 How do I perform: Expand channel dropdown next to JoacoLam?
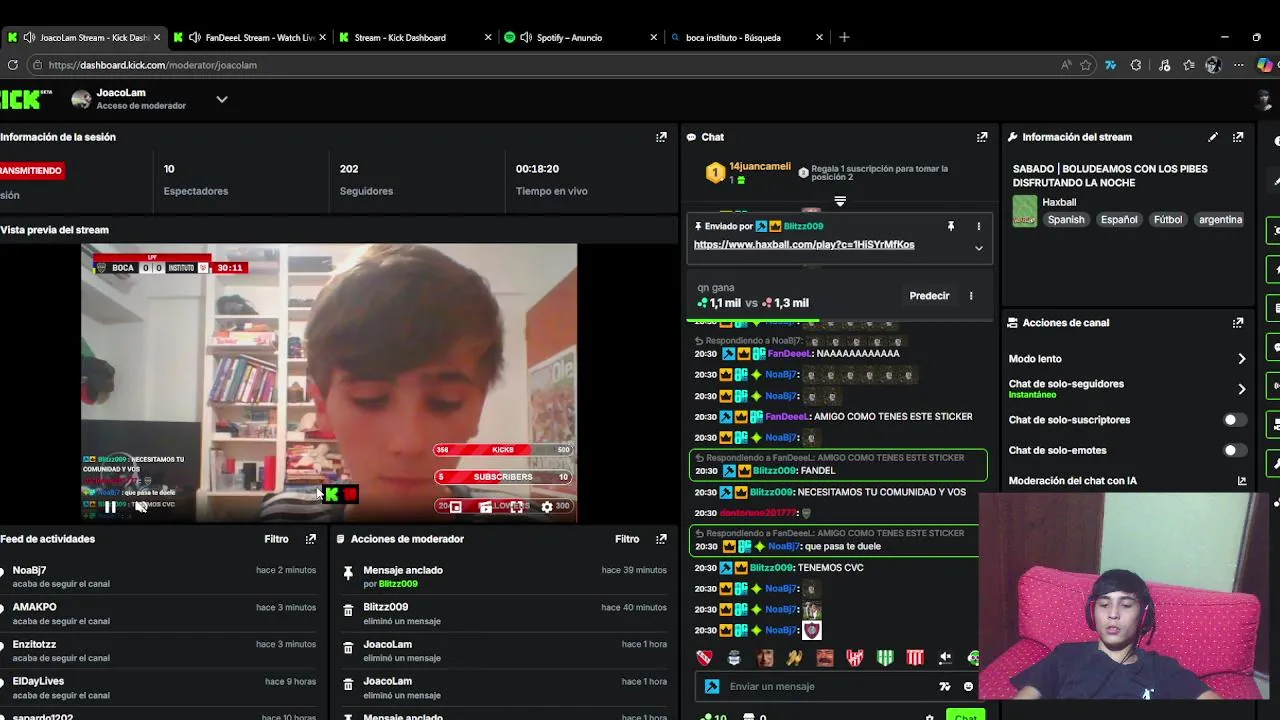(222, 99)
